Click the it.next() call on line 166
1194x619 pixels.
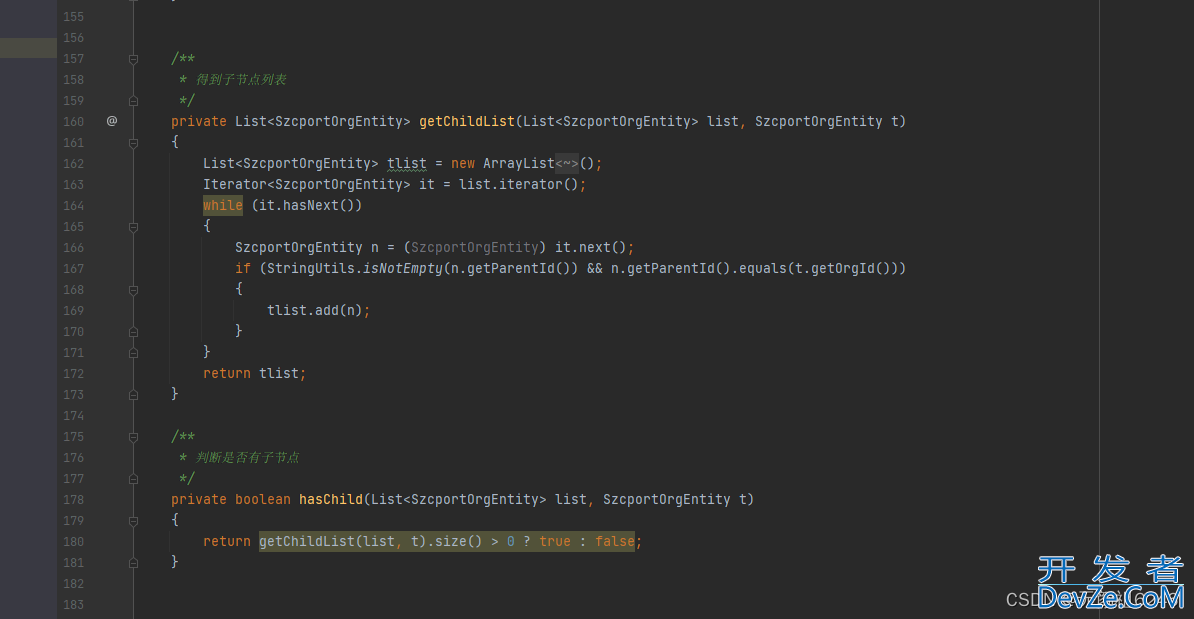point(590,247)
